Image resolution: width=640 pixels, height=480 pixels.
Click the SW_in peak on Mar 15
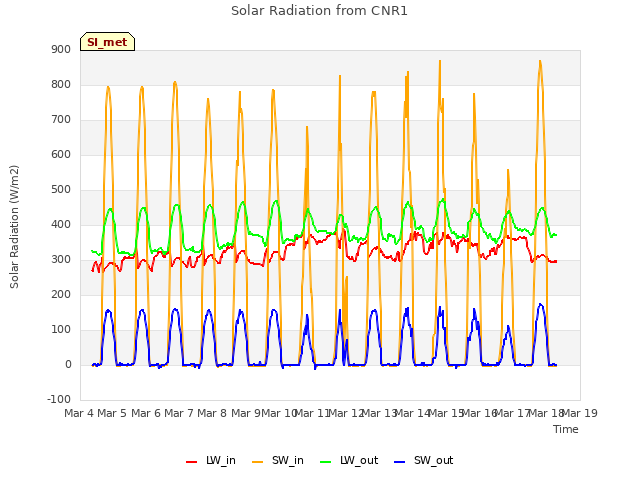click(x=440, y=61)
